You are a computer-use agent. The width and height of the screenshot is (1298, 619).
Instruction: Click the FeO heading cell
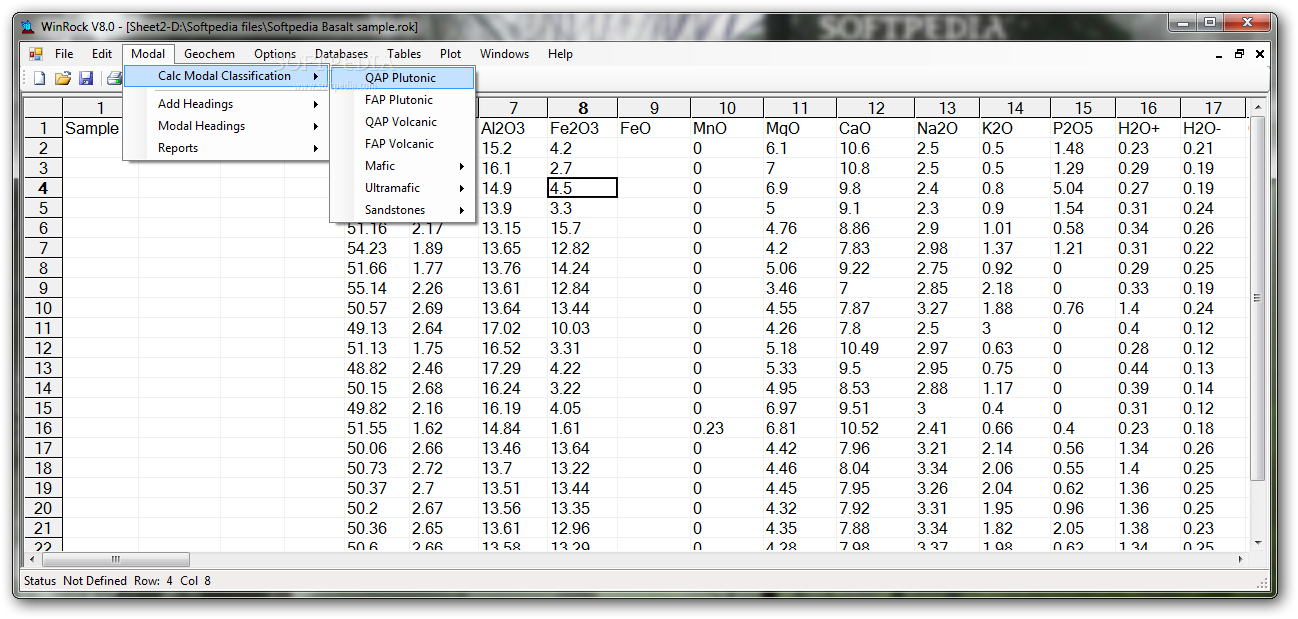coord(653,128)
